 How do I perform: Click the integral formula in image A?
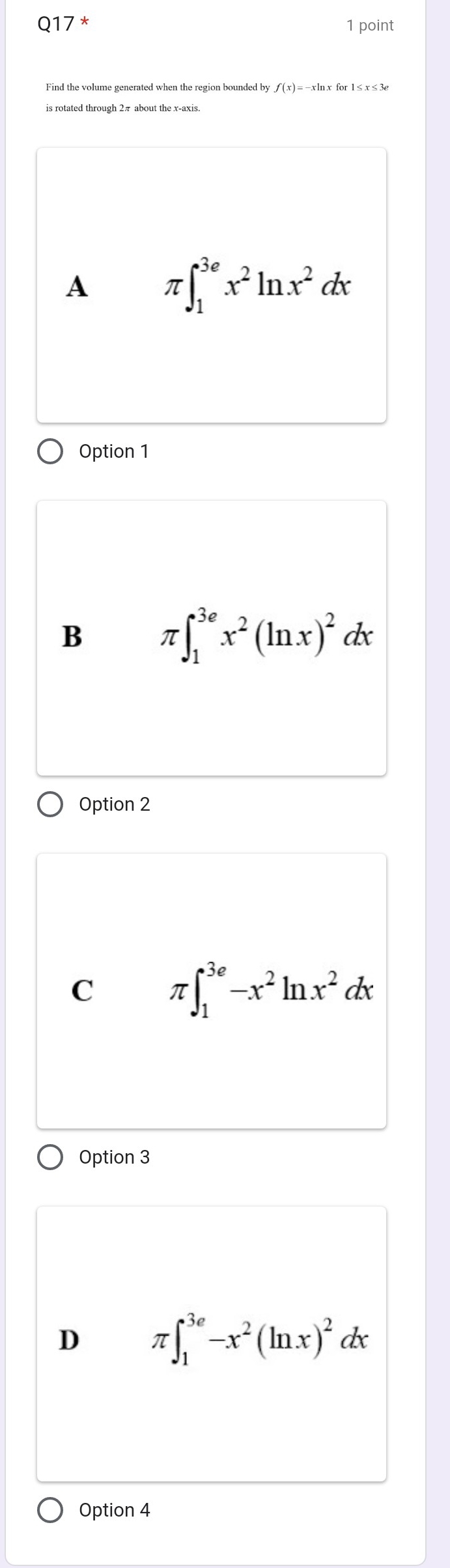pyautogui.click(x=257, y=285)
